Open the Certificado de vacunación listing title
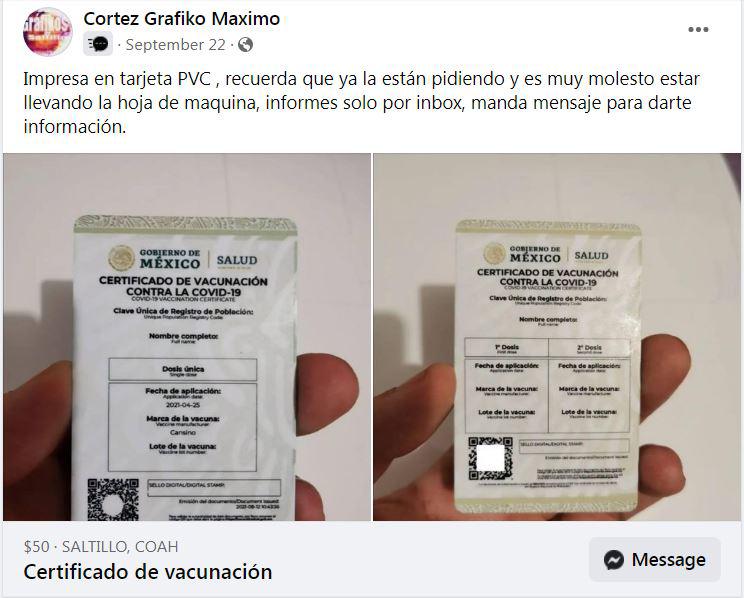This screenshot has width=744, height=598. point(148,572)
